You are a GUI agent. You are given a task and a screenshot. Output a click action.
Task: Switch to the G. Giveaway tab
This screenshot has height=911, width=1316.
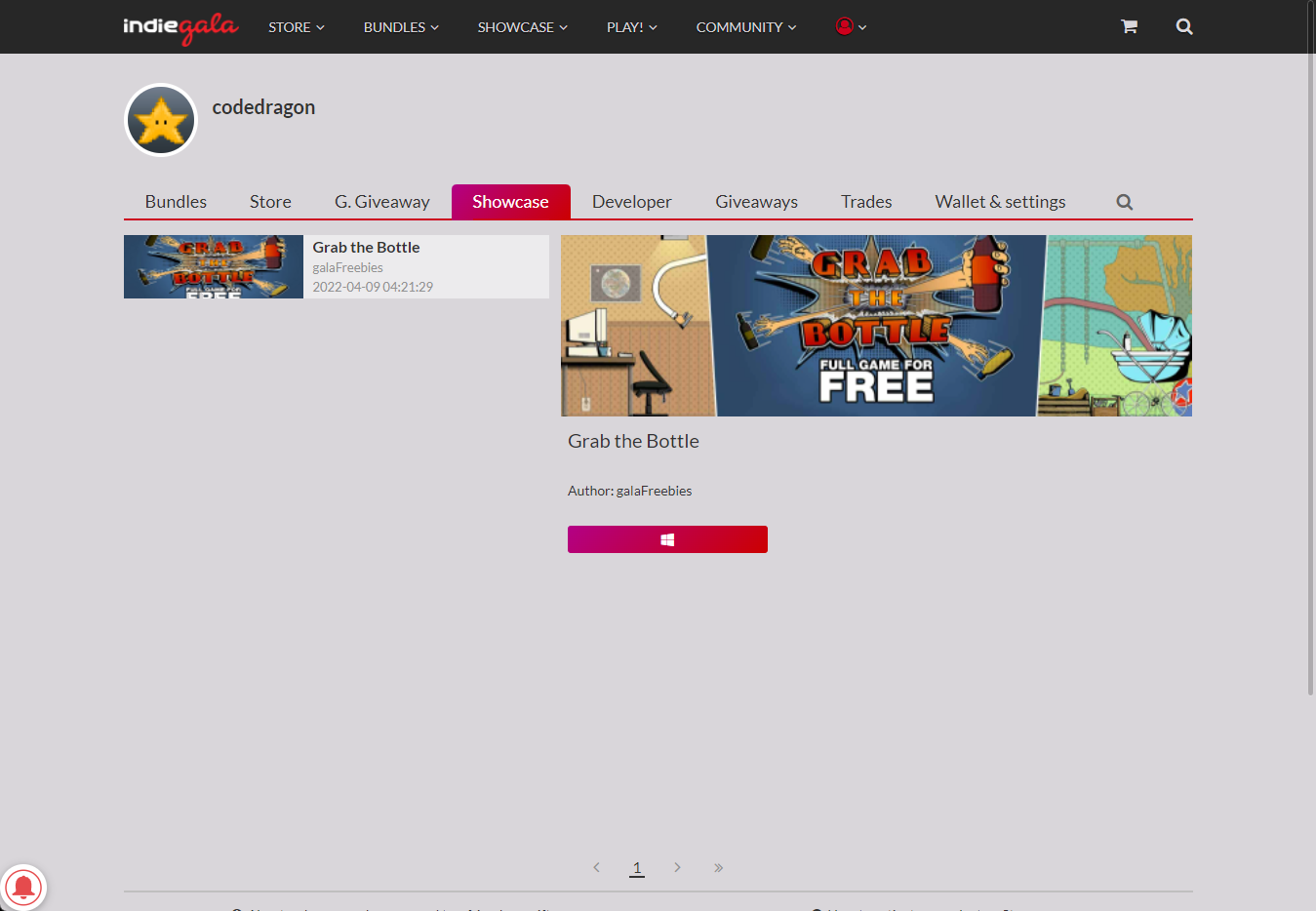[x=382, y=202]
